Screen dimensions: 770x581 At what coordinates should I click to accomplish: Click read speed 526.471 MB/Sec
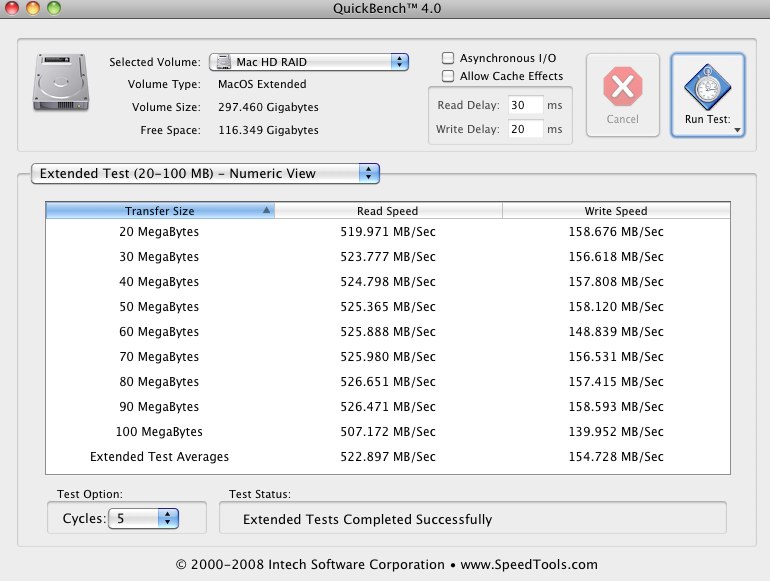pos(388,407)
